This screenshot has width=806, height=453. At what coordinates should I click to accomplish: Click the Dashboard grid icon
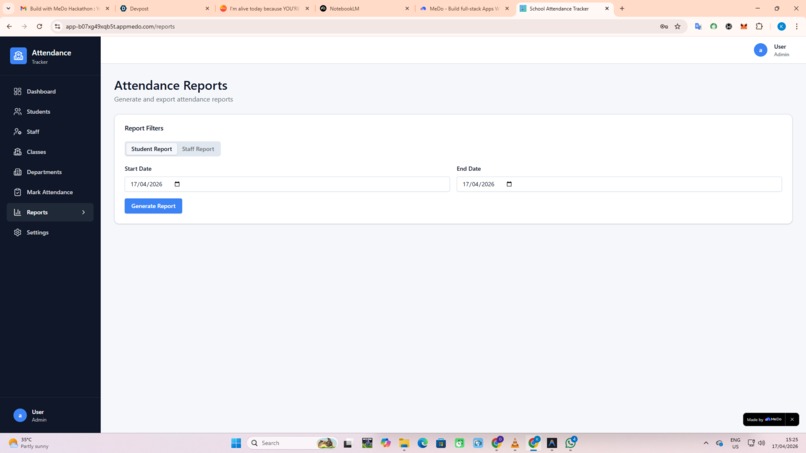[x=17, y=92]
